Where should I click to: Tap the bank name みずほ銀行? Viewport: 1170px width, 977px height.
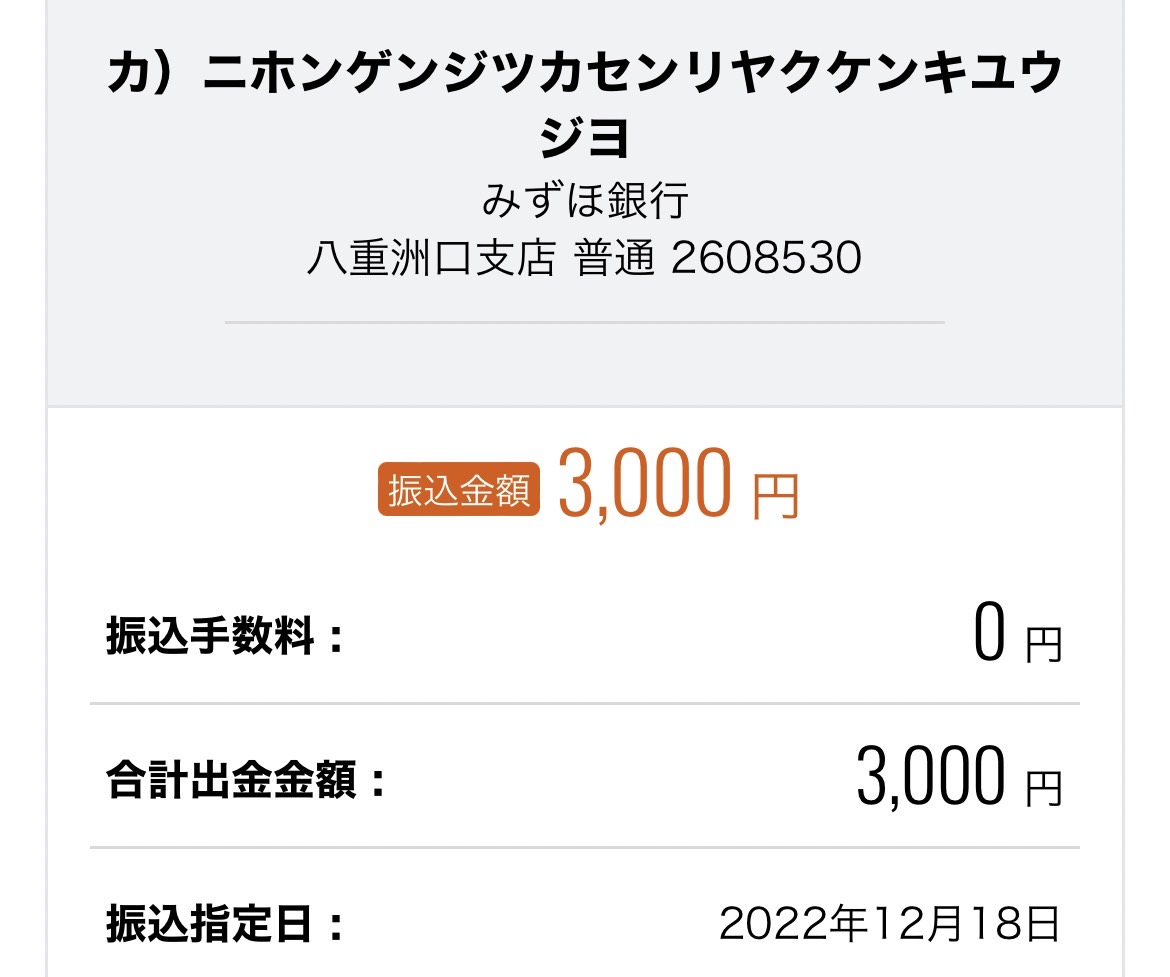(585, 200)
